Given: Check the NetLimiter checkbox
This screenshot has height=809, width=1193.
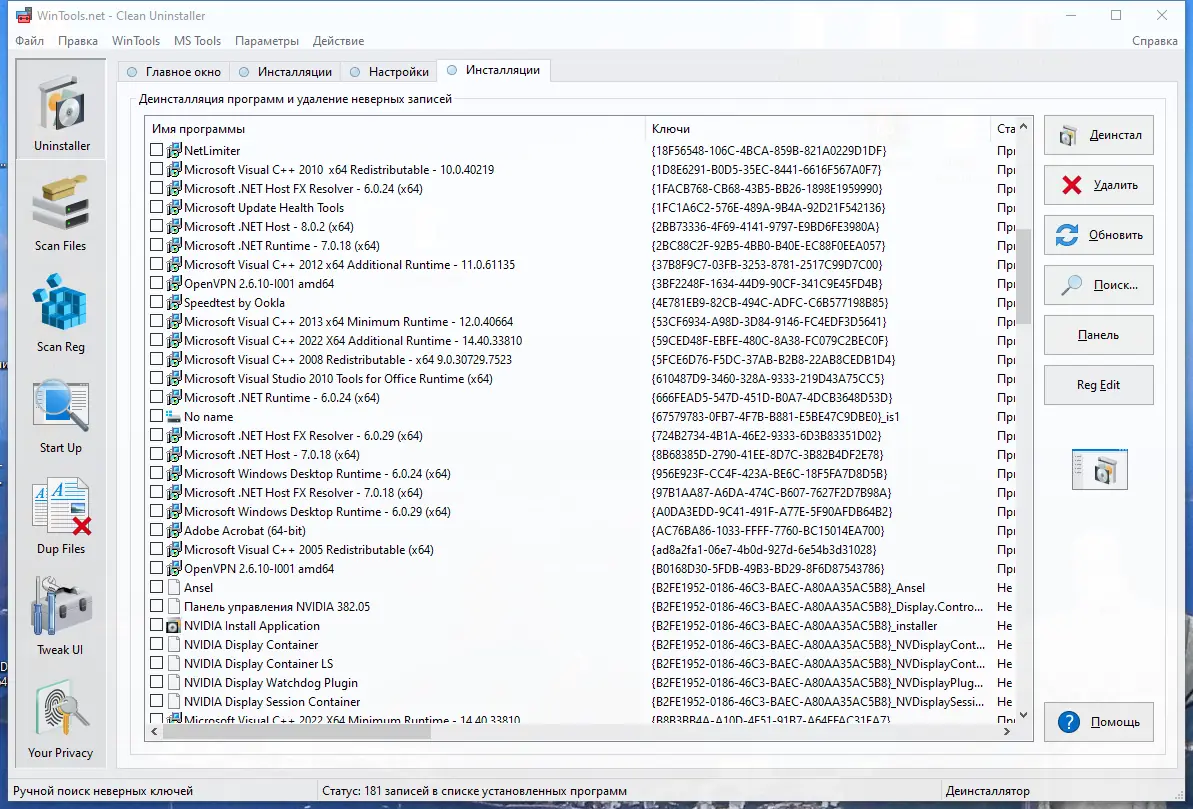Looking at the screenshot, I should coord(157,150).
